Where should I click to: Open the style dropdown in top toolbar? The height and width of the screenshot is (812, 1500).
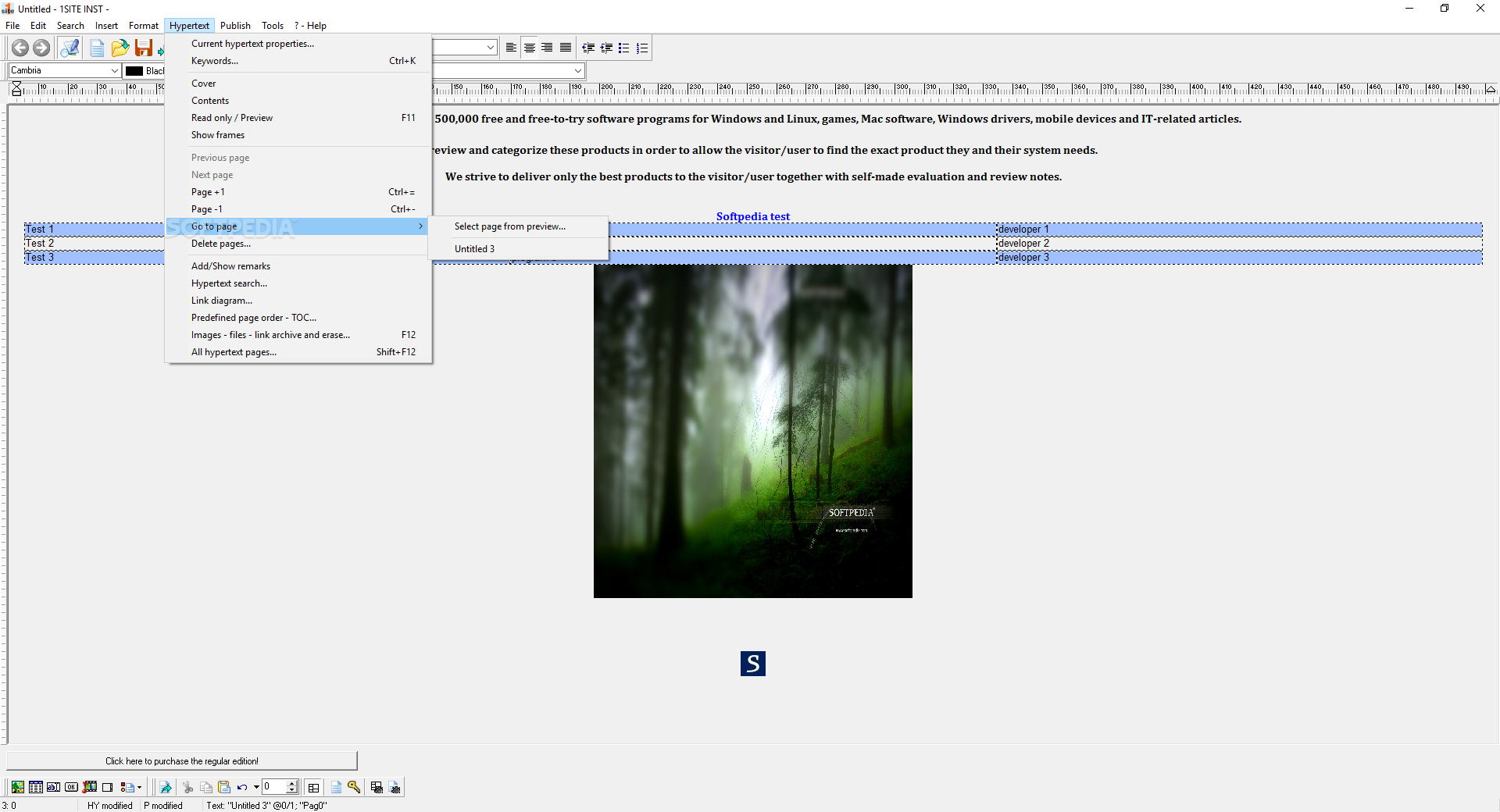[x=490, y=48]
